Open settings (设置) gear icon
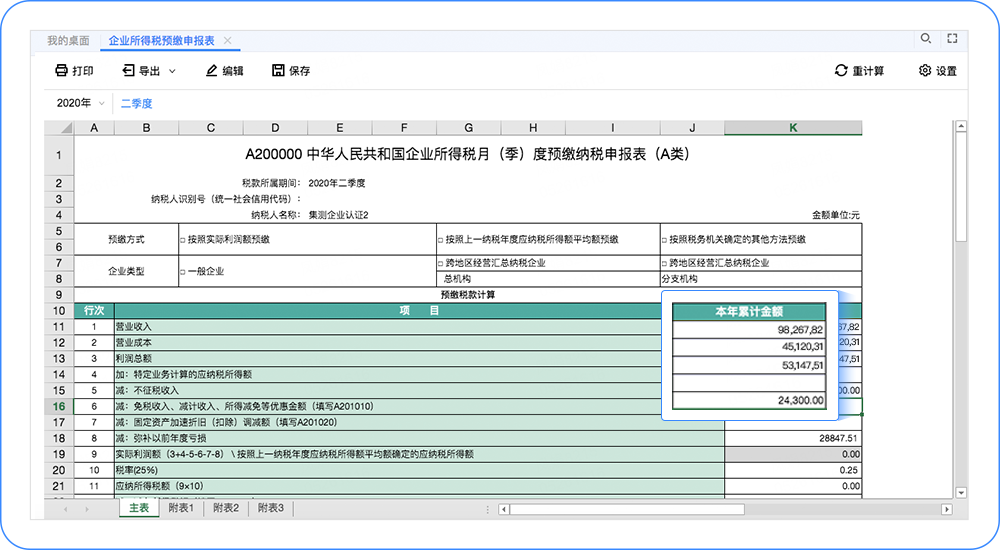The height and width of the screenshot is (550, 1000). coord(925,70)
